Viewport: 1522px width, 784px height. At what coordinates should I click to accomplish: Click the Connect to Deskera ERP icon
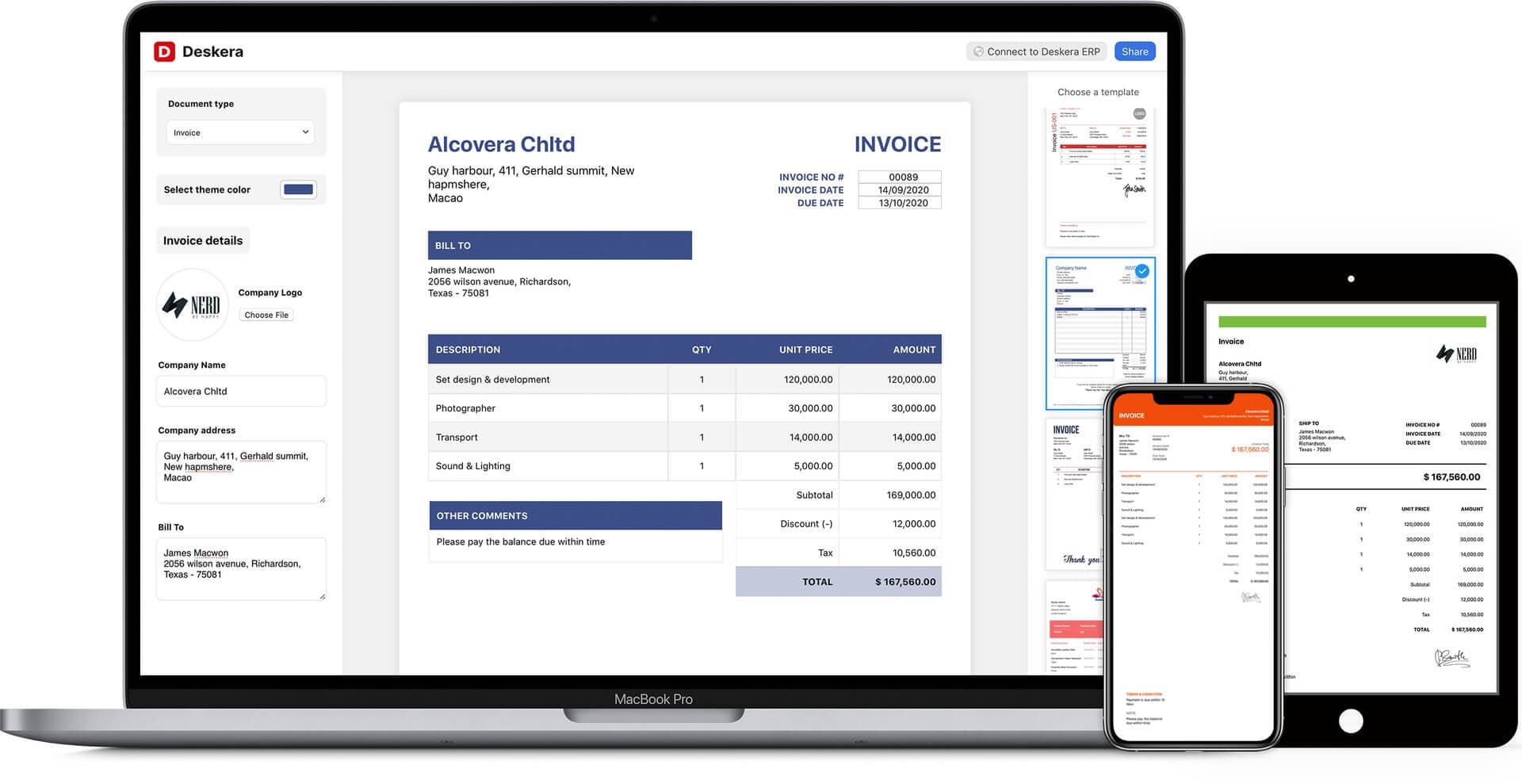tap(978, 52)
